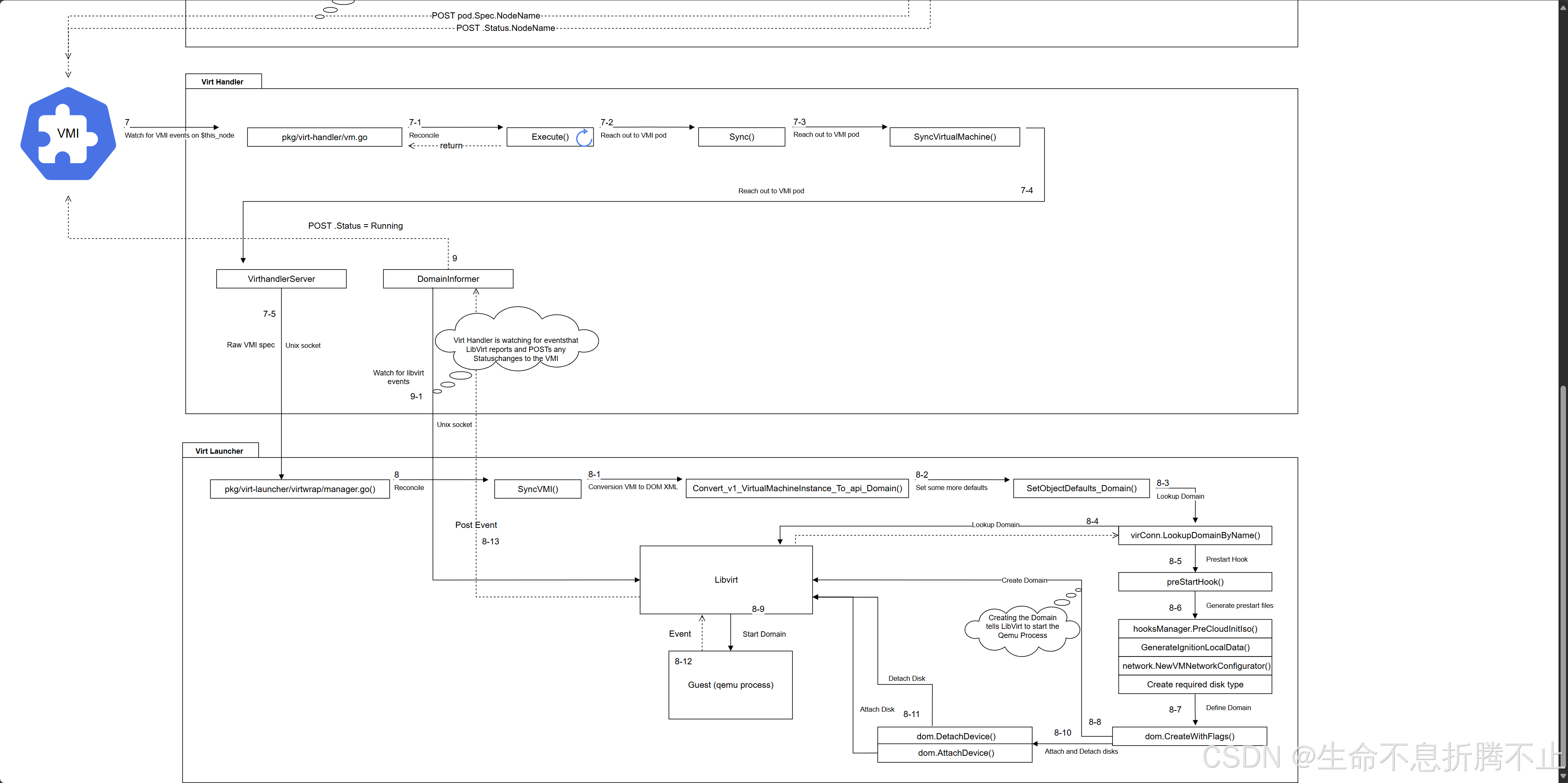Click the SetObjectDefaults_Domain() box
Screen dimensions: 1568x783
(x=1081, y=488)
